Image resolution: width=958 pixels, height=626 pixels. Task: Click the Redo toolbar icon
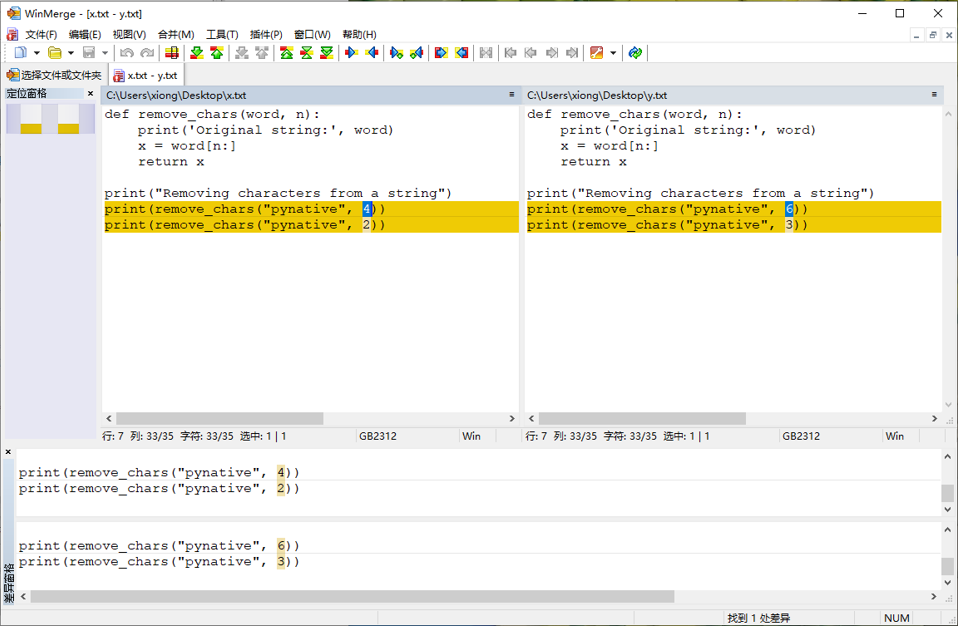click(147, 53)
